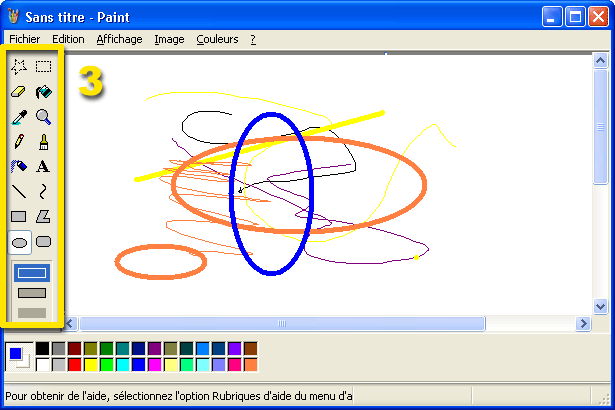This screenshot has width=615, height=410.
Task: Pick the light gray color swatch
Action: click(x=58, y=364)
